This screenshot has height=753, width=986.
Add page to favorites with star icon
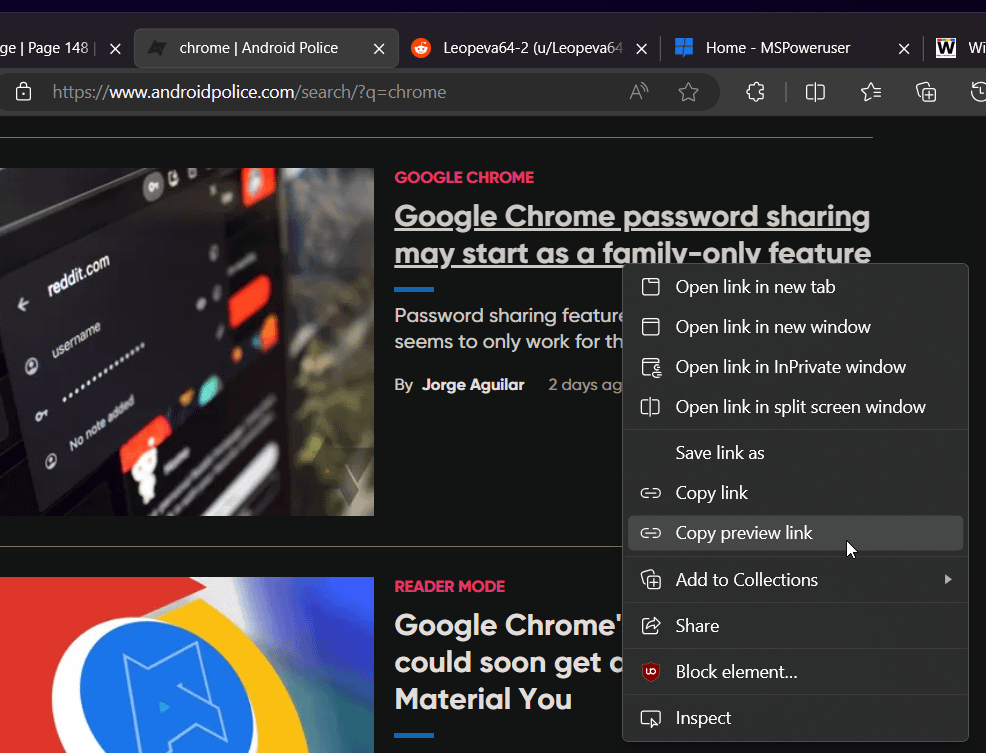coord(689,92)
